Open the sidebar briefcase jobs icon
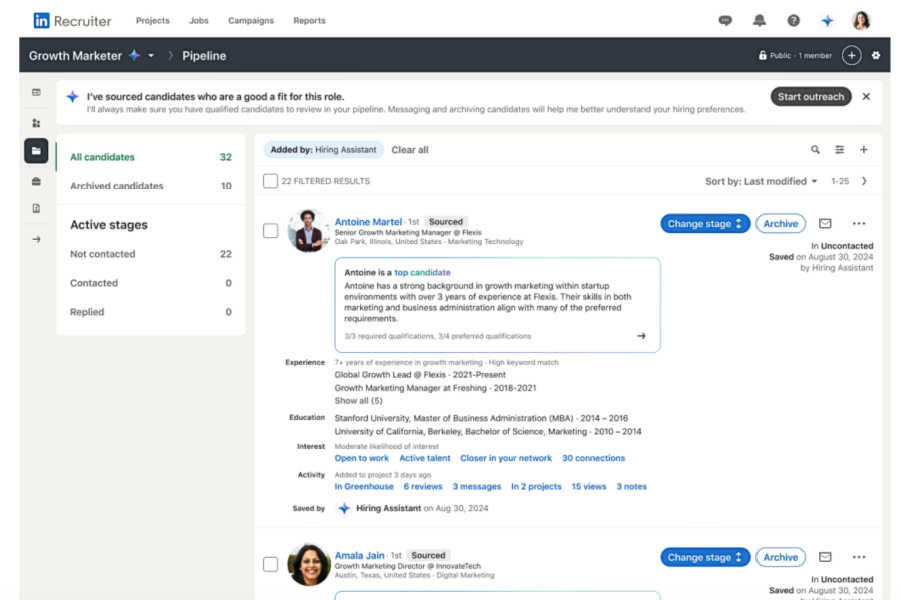 [36, 181]
